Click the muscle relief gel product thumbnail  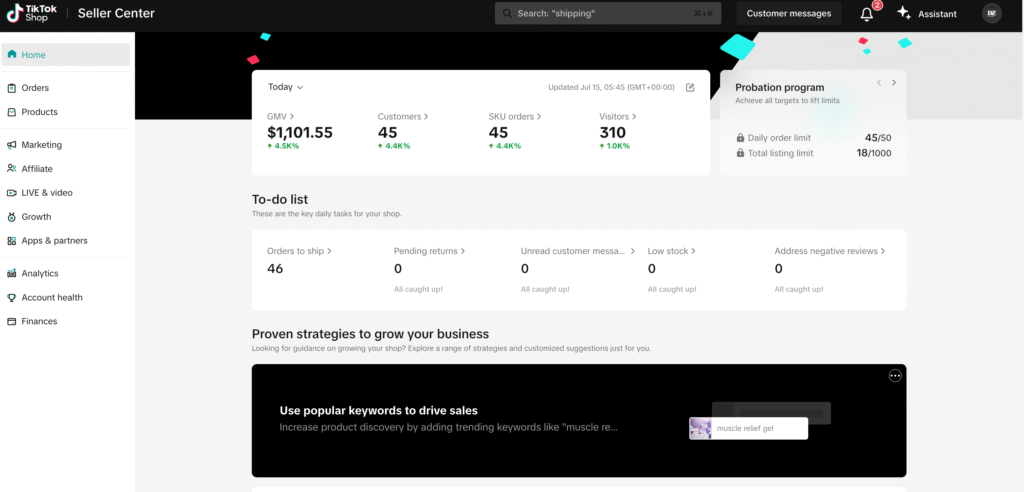point(700,428)
